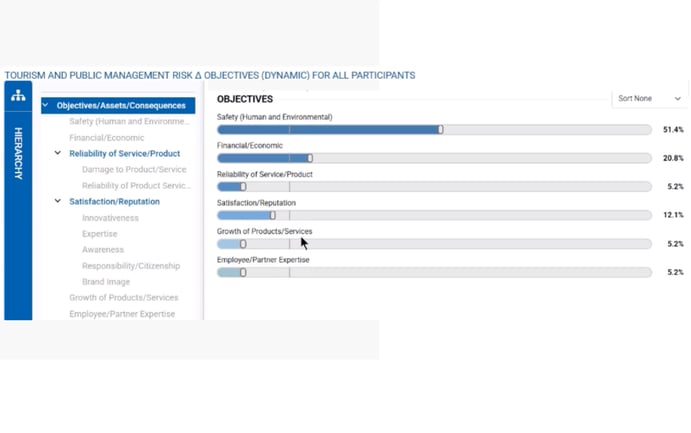Open the Sort None dropdown
The height and width of the screenshot is (433, 691).
(x=649, y=99)
